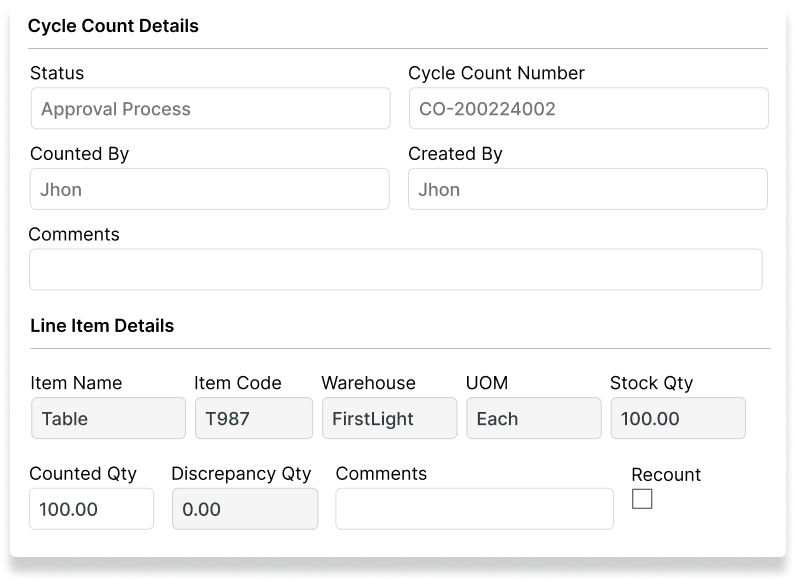Click the Item Code field with T987
This screenshot has height=582, width=796.
point(253,418)
